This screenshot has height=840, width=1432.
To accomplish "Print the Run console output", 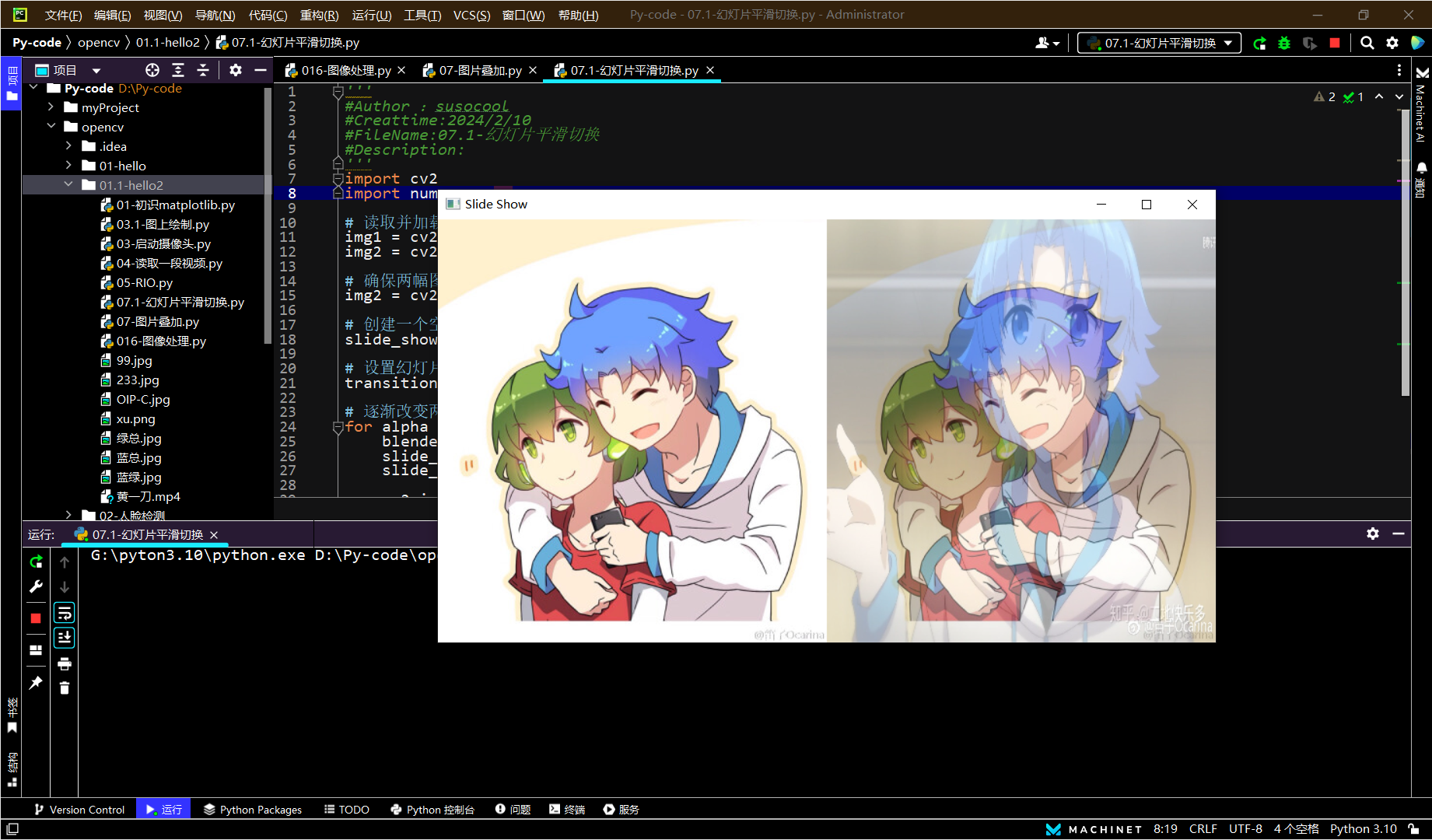I will click(x=65, y=663).
